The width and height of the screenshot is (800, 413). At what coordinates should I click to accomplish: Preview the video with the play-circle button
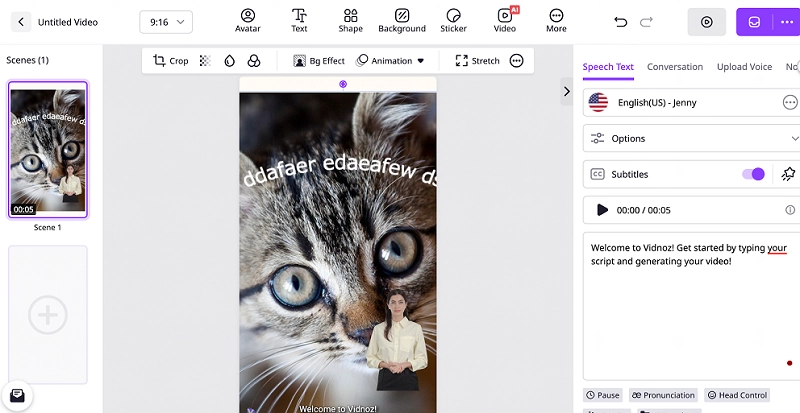[707, 22]
